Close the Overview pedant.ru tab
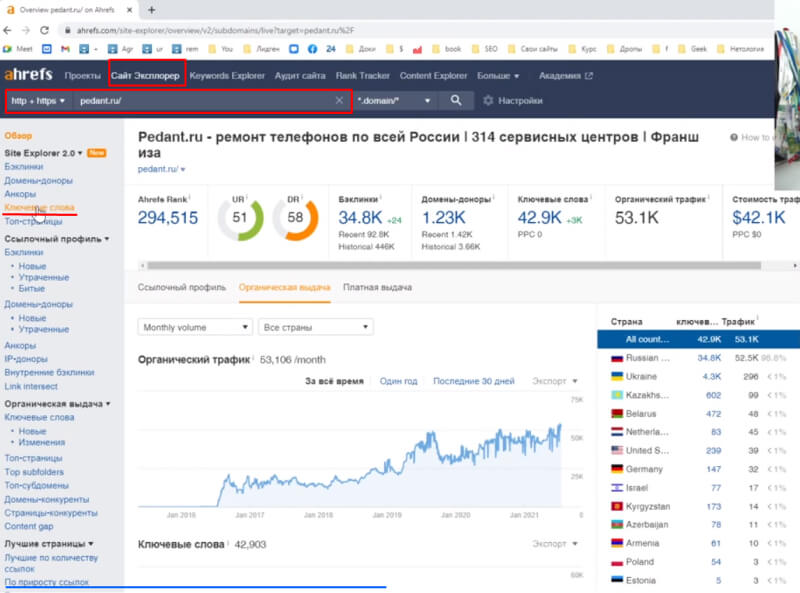The width and height of the screenshot is (800, 593). pos(130,10)
